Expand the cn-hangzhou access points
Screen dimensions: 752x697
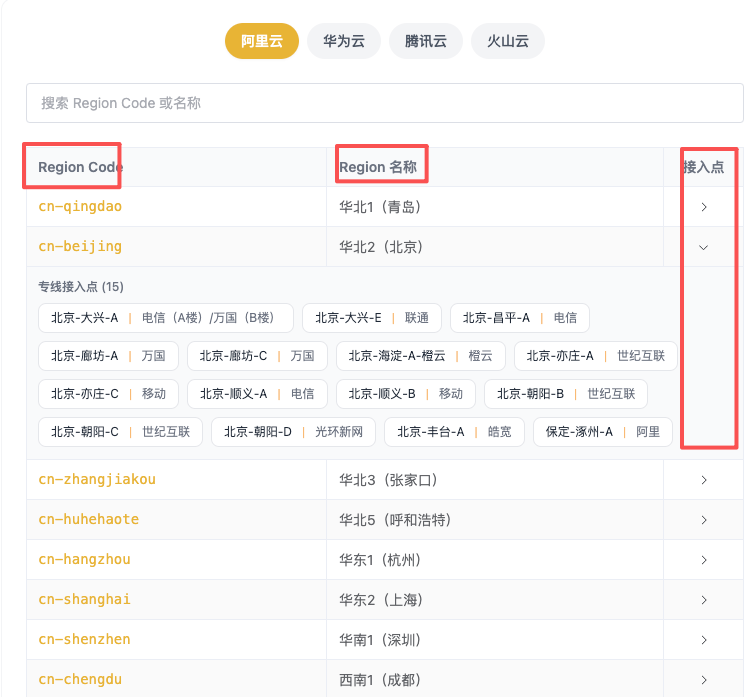[704, 560]
